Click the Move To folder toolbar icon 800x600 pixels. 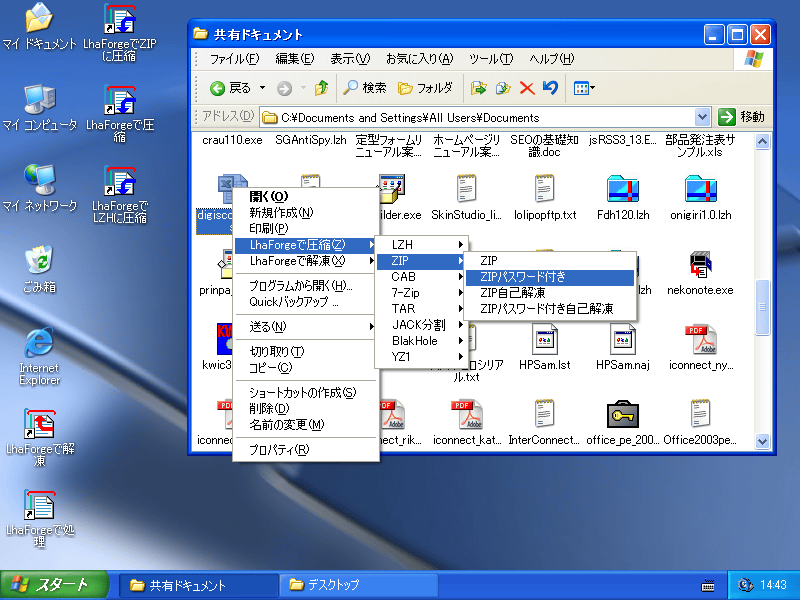478,88
